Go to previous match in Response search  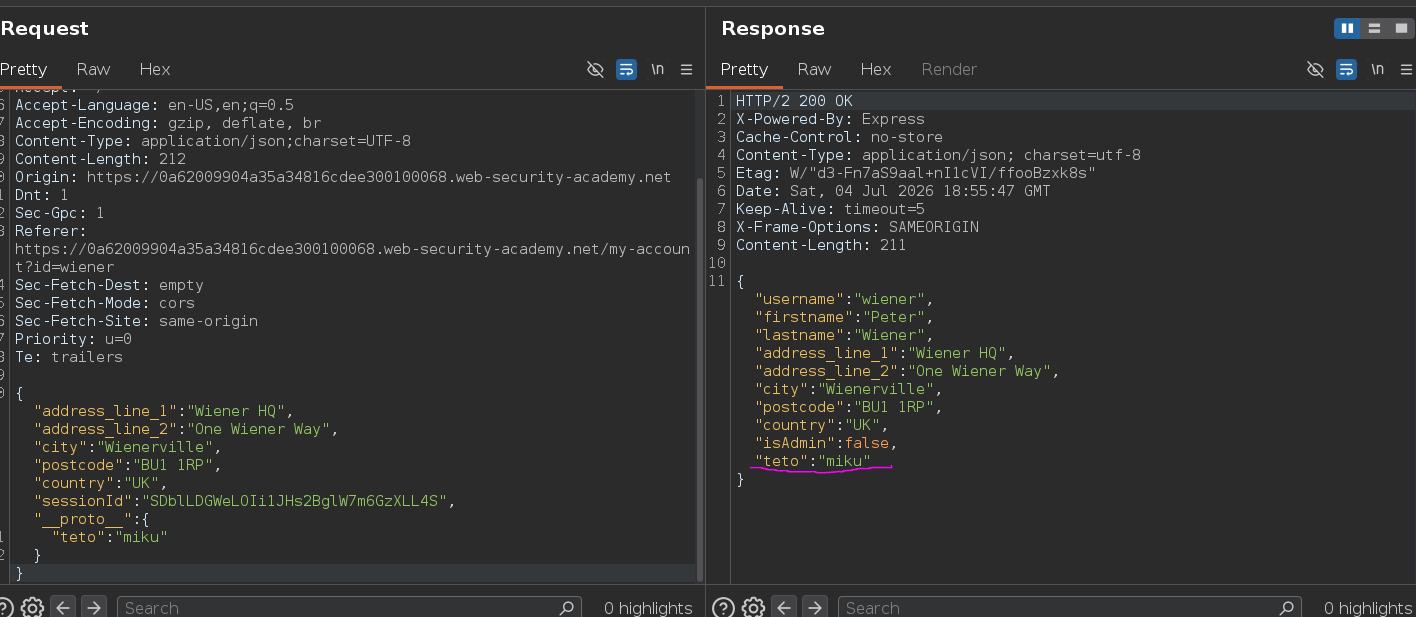(784, 607)
